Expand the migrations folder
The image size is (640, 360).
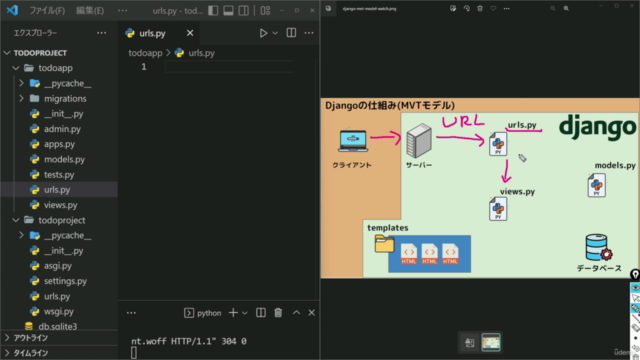pos(22,98)
